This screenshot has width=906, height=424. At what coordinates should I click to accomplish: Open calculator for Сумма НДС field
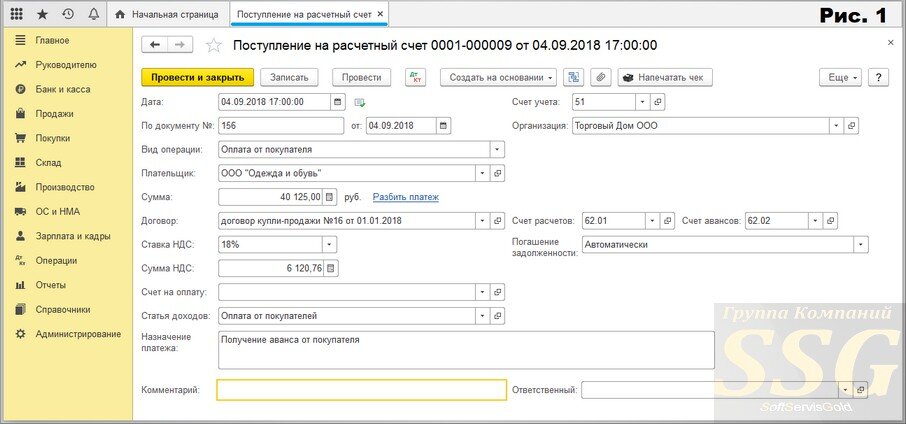click(330, 269)
